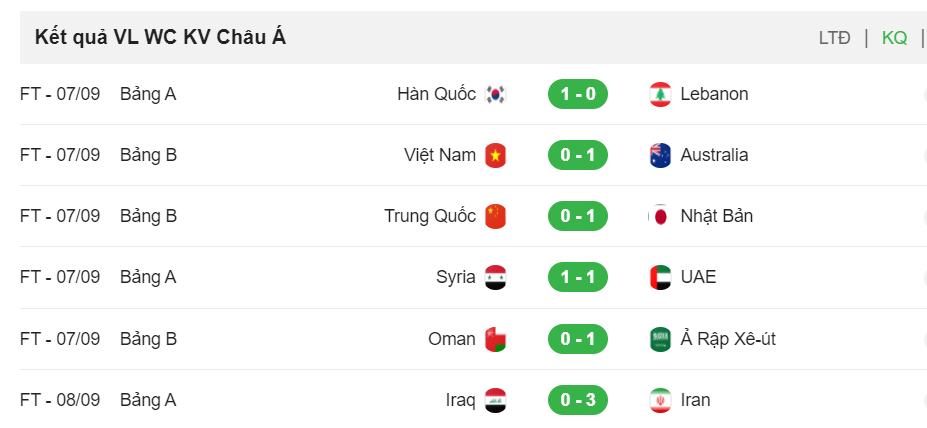Open the Hàn Quốc 1 - 0 score

click(x=578, y=94)
